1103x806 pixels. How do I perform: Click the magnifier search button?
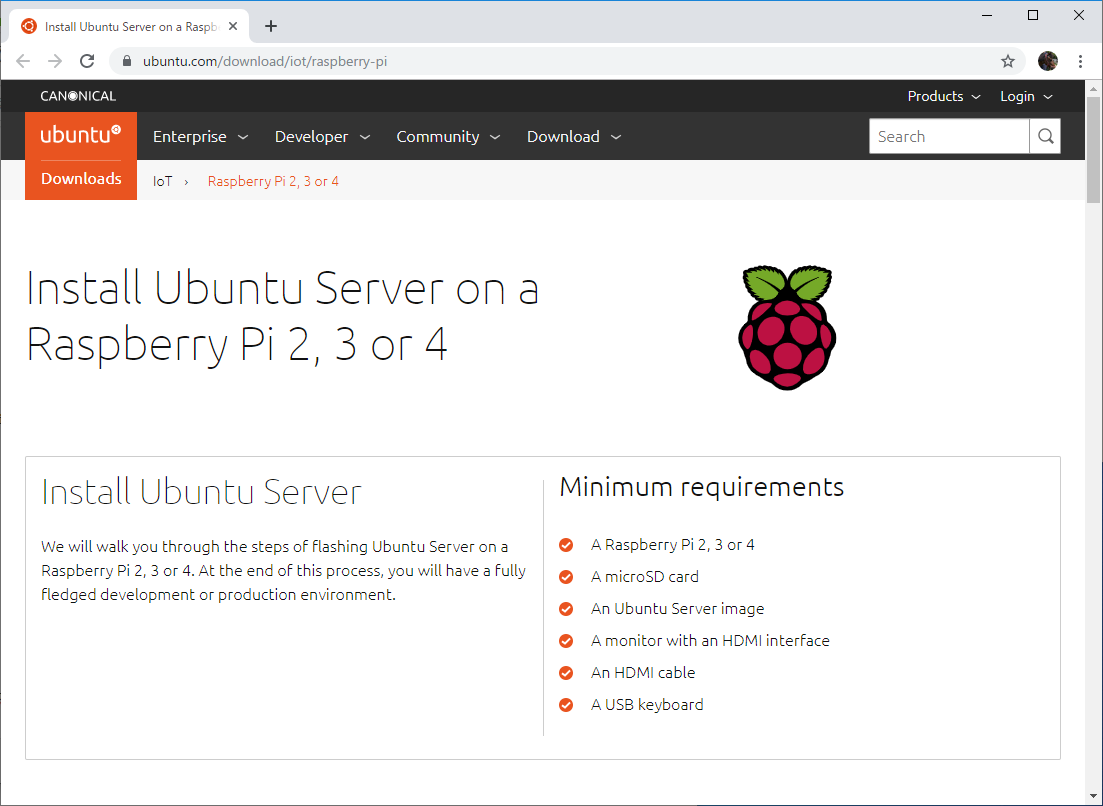click(x=1045, y=136)
